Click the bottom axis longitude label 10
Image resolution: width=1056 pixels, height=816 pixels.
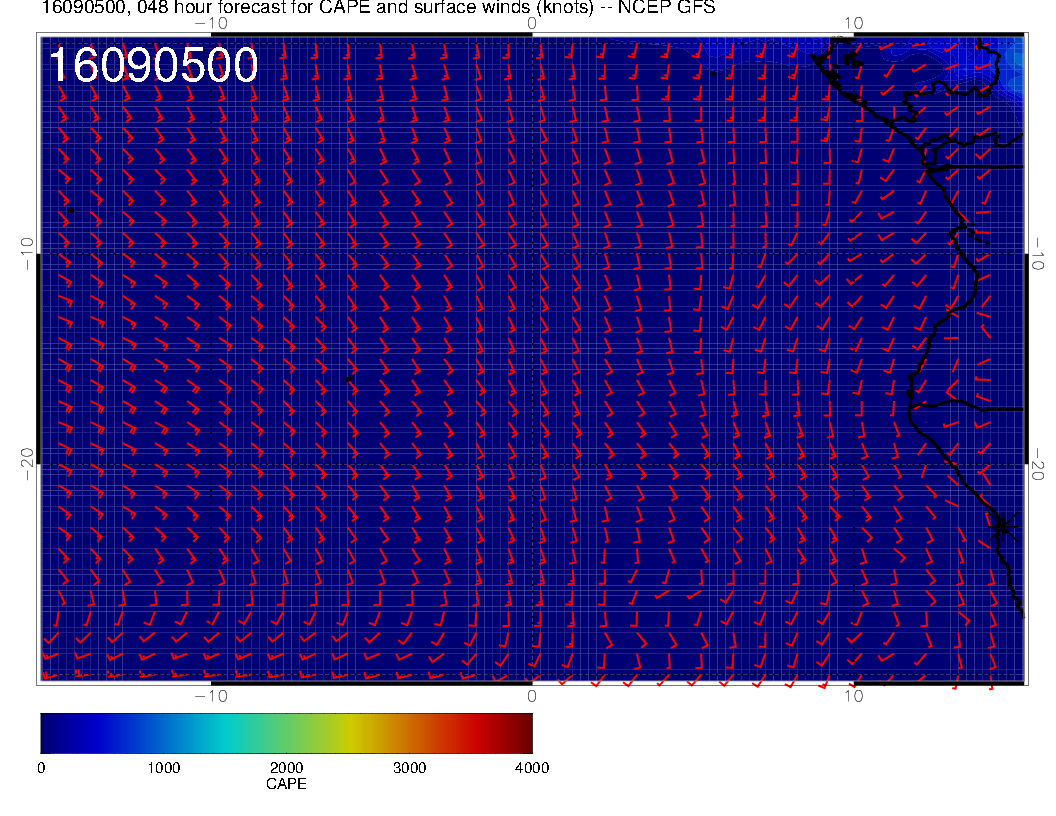853,696
